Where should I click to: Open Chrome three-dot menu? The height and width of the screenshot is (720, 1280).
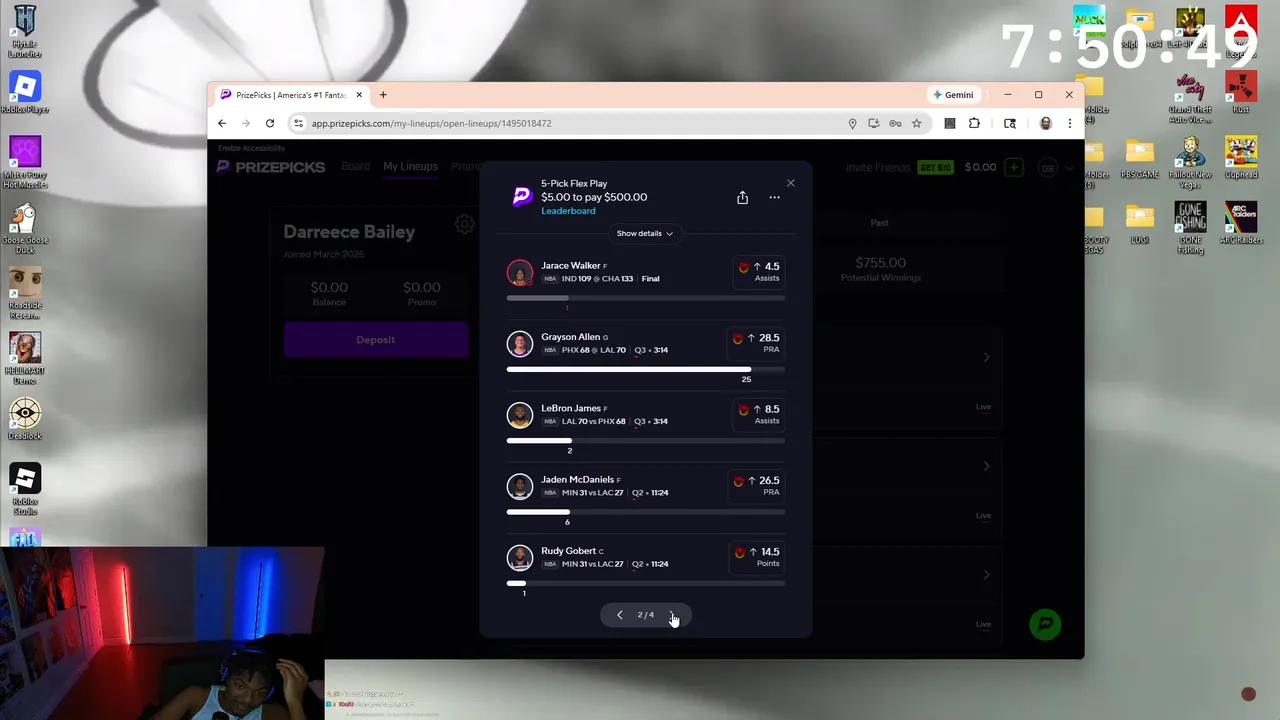1069,123
